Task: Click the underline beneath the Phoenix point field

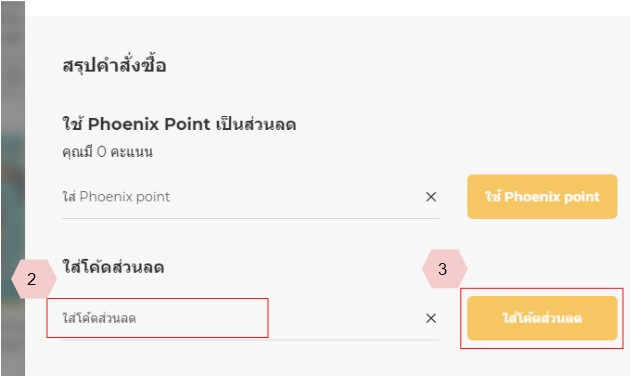Action: point(250,219)
